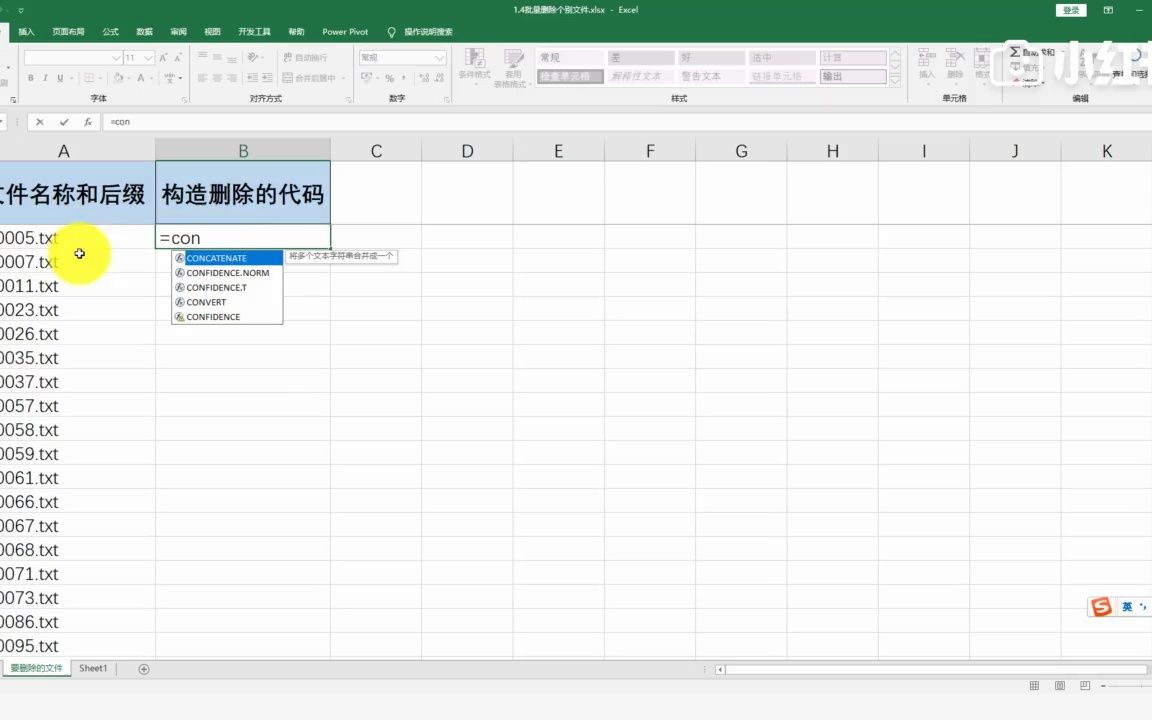Confirm the formula with the checkmark button
Viewport: 1152px width, 720px height.
[x=62, y=121]
